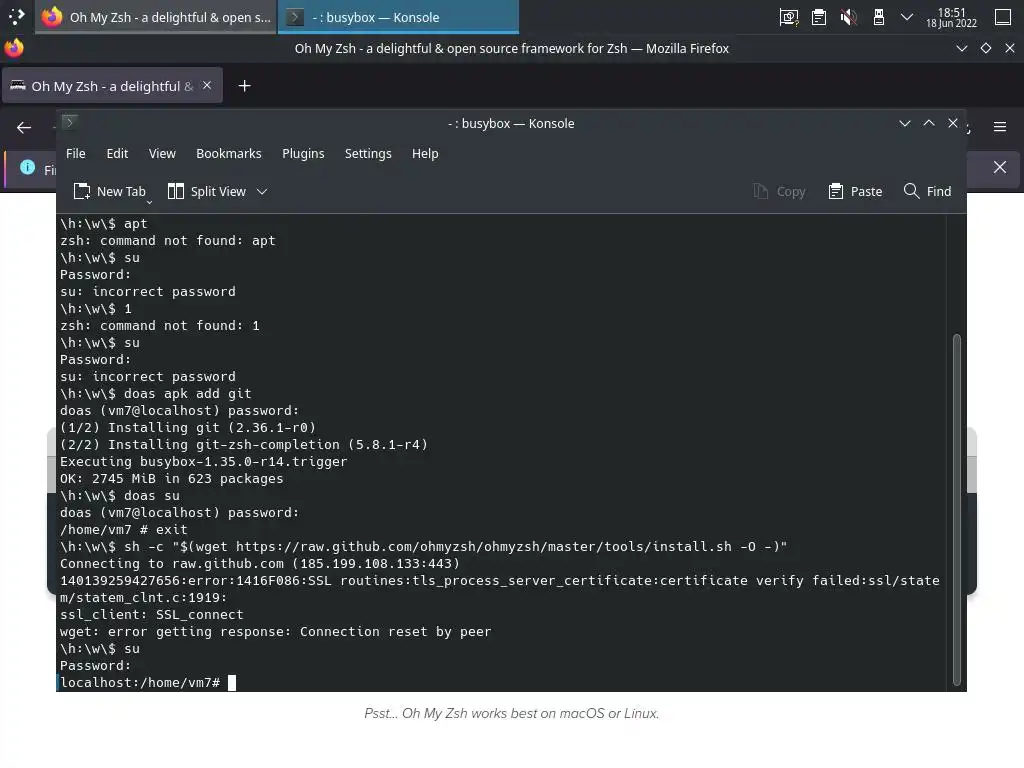This screenshot has width=1024, height=768.
Task: Click the muted volume tray icon
Action: (848, 17)
